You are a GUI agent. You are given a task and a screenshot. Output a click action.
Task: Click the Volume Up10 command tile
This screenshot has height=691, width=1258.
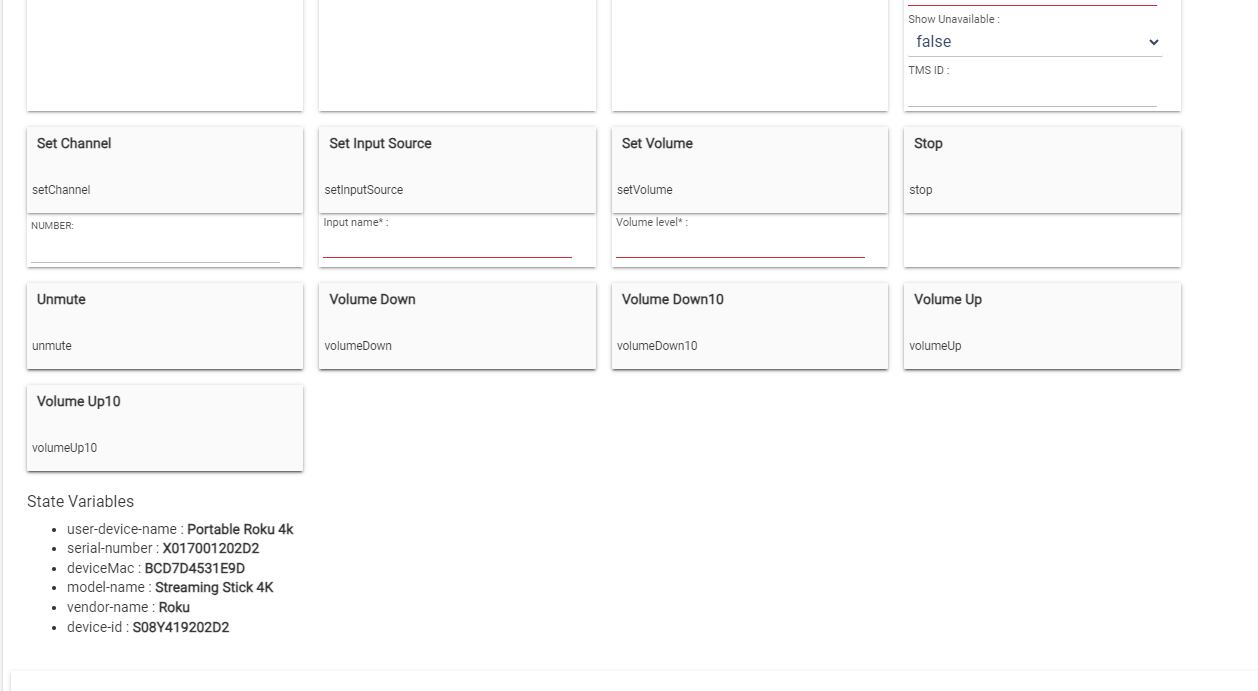[164, 427]
